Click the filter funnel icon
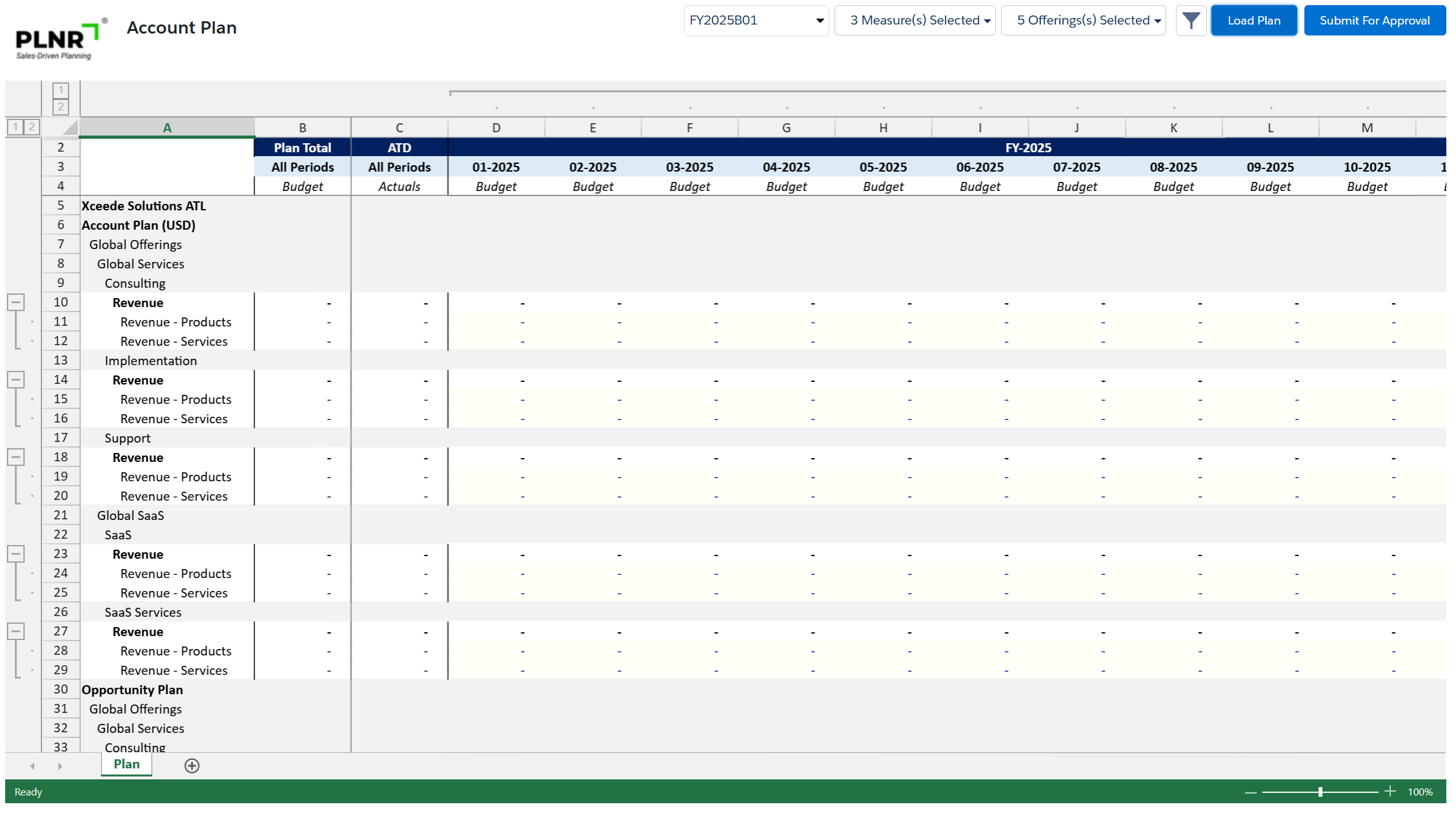Viewport: 1456px width, 840px height. (x=1191, y=21)
